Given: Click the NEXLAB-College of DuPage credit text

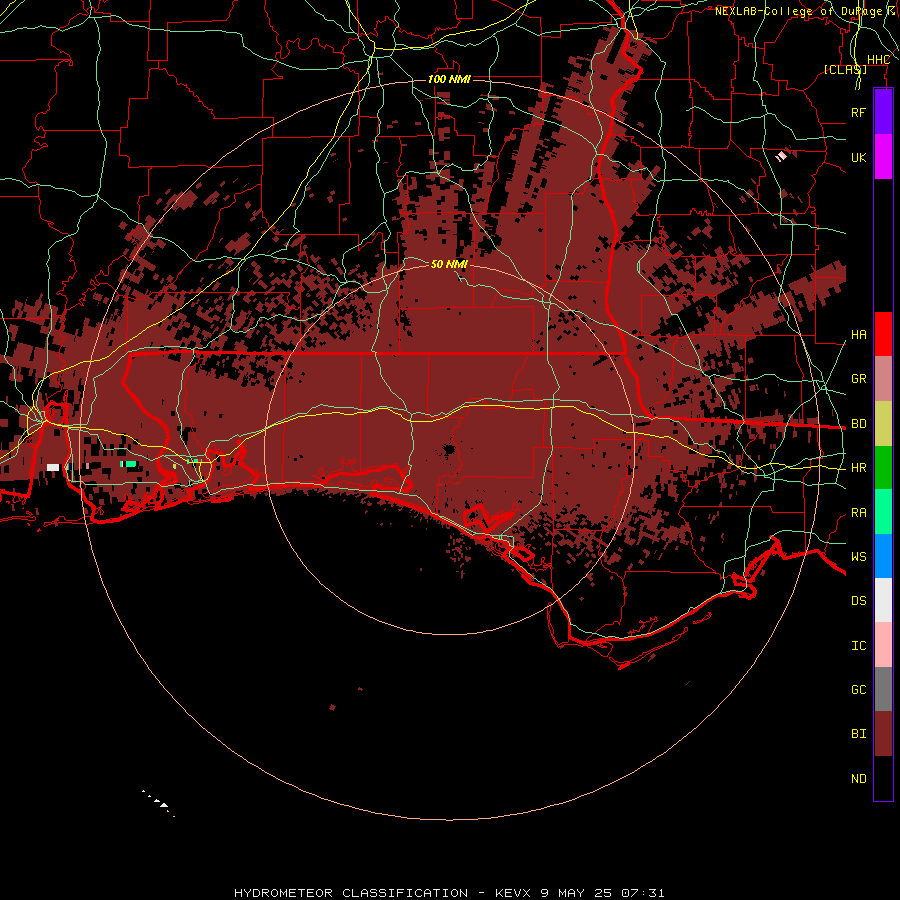Looking at the screenshot, I should click(x=799, y=11).
